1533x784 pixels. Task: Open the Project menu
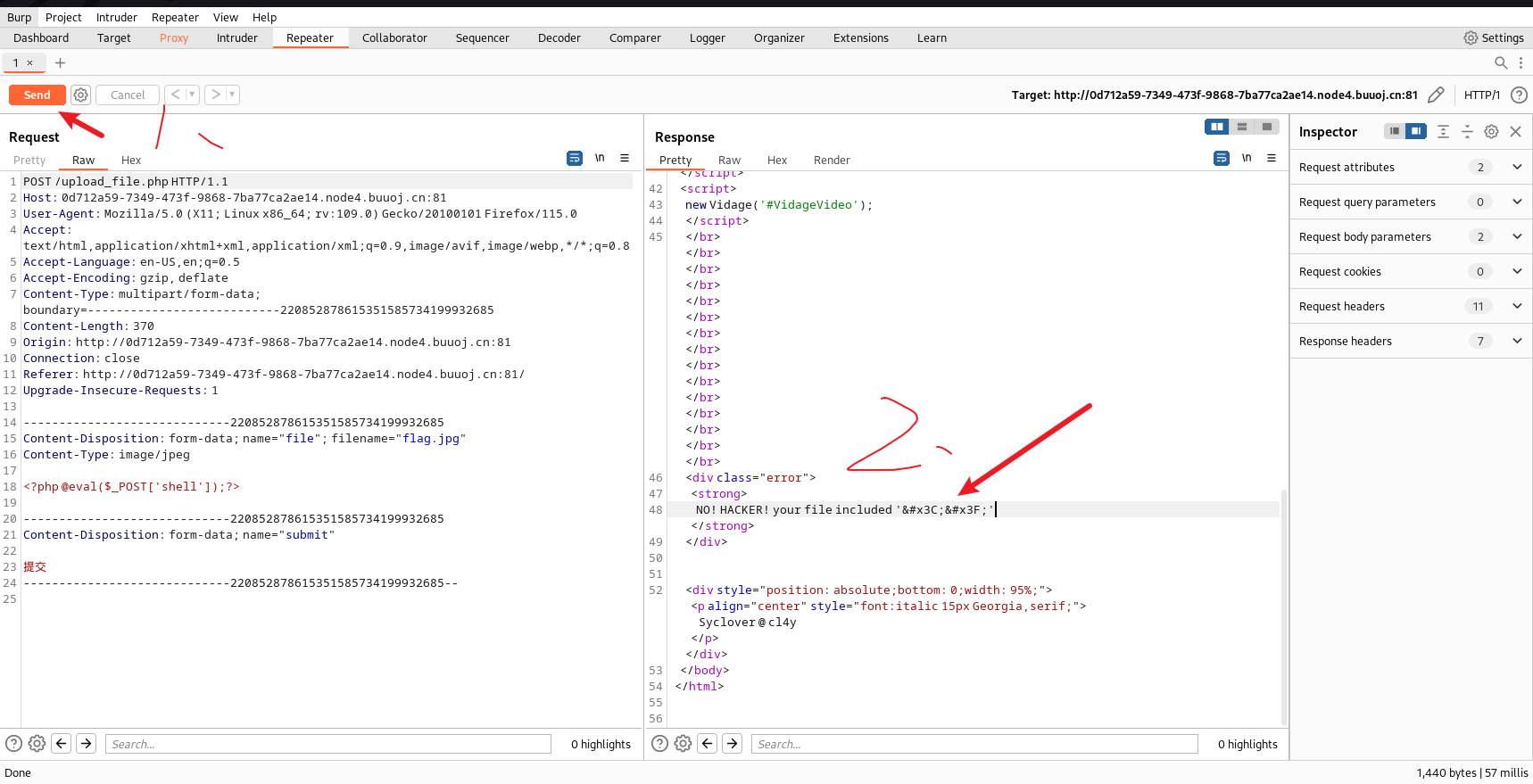63,17
